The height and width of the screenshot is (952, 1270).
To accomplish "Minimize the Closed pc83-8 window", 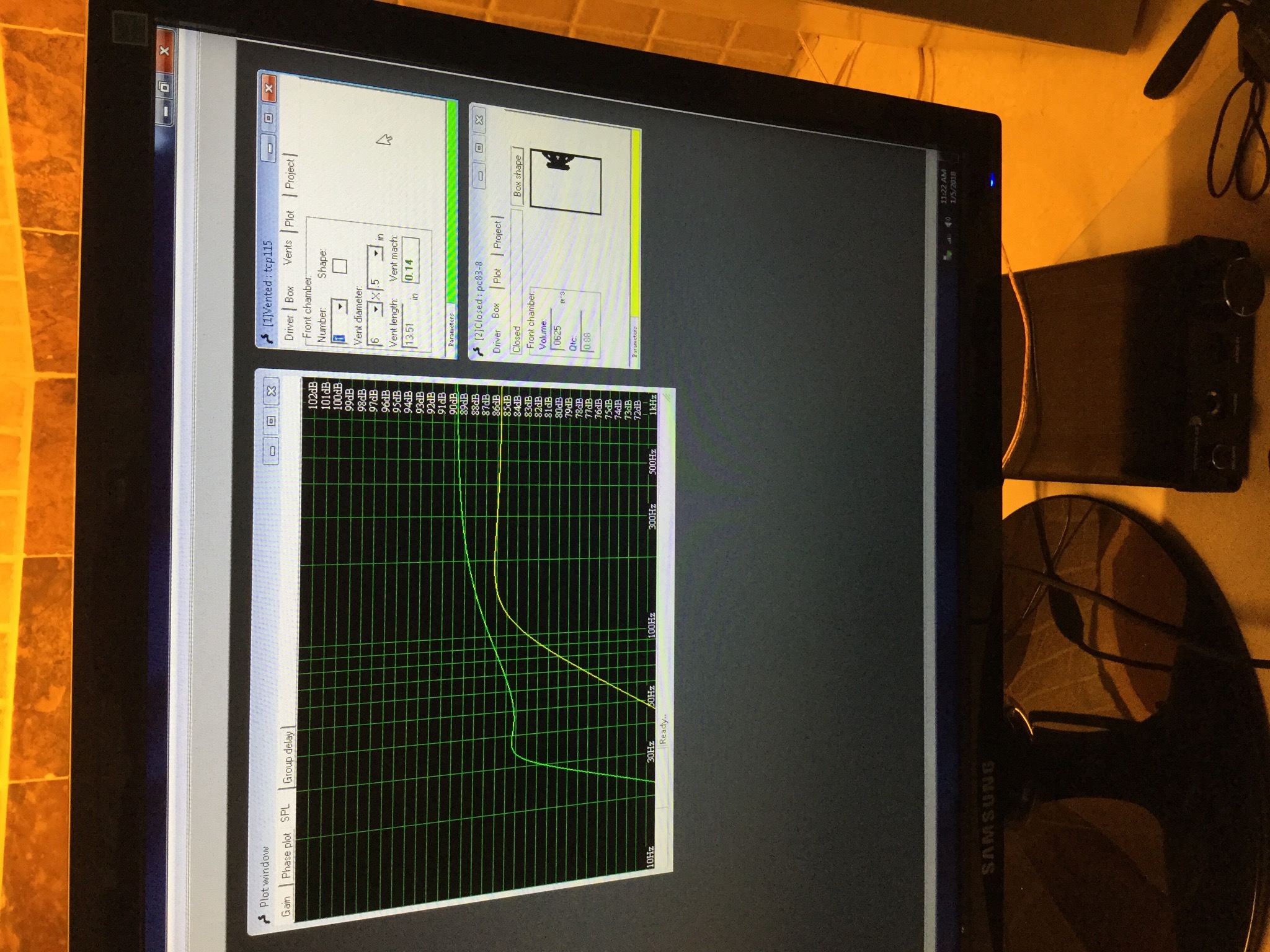I will pos(479,177).
